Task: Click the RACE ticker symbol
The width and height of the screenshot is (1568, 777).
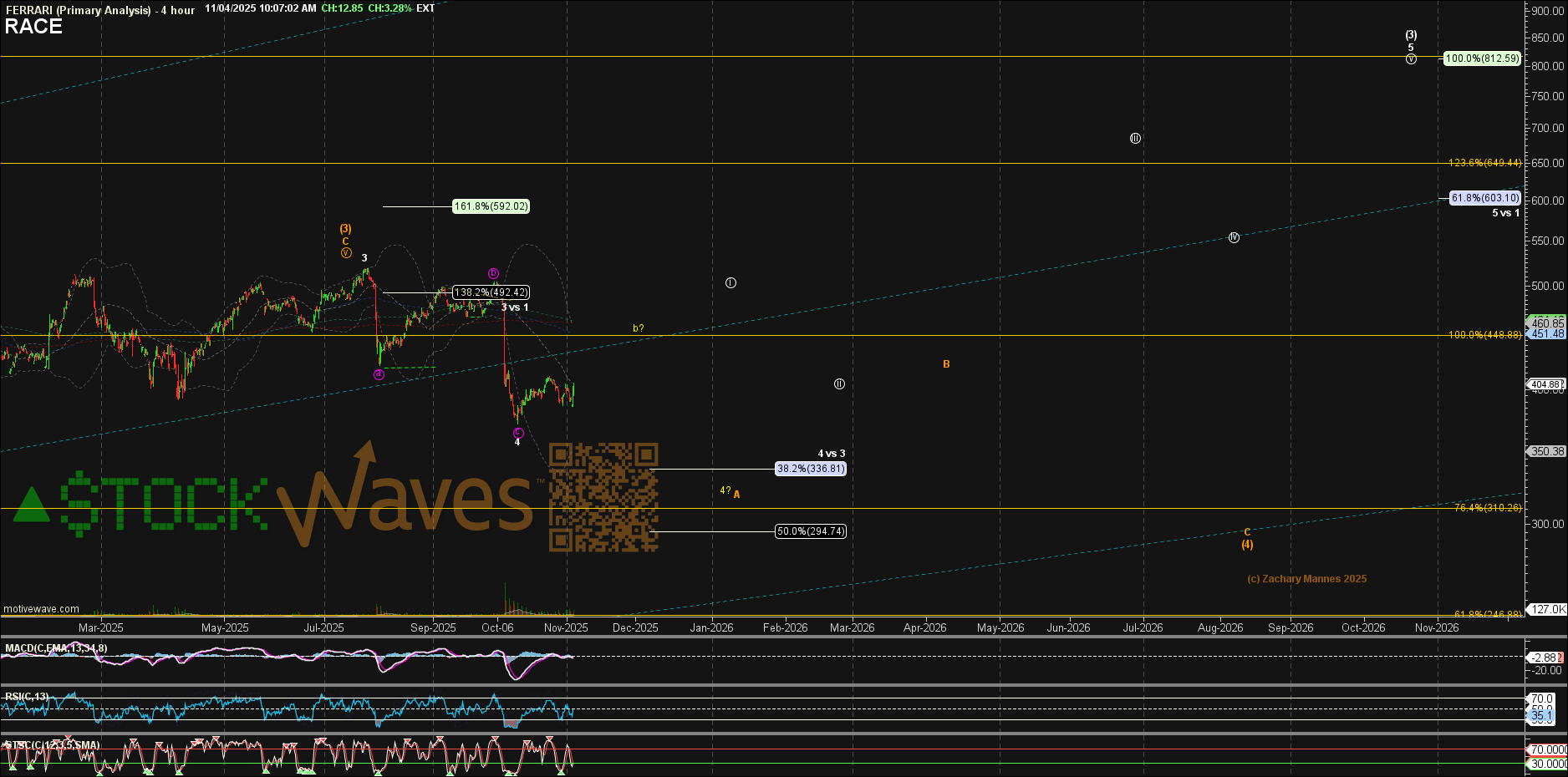Action: click(x=33, y=27)
